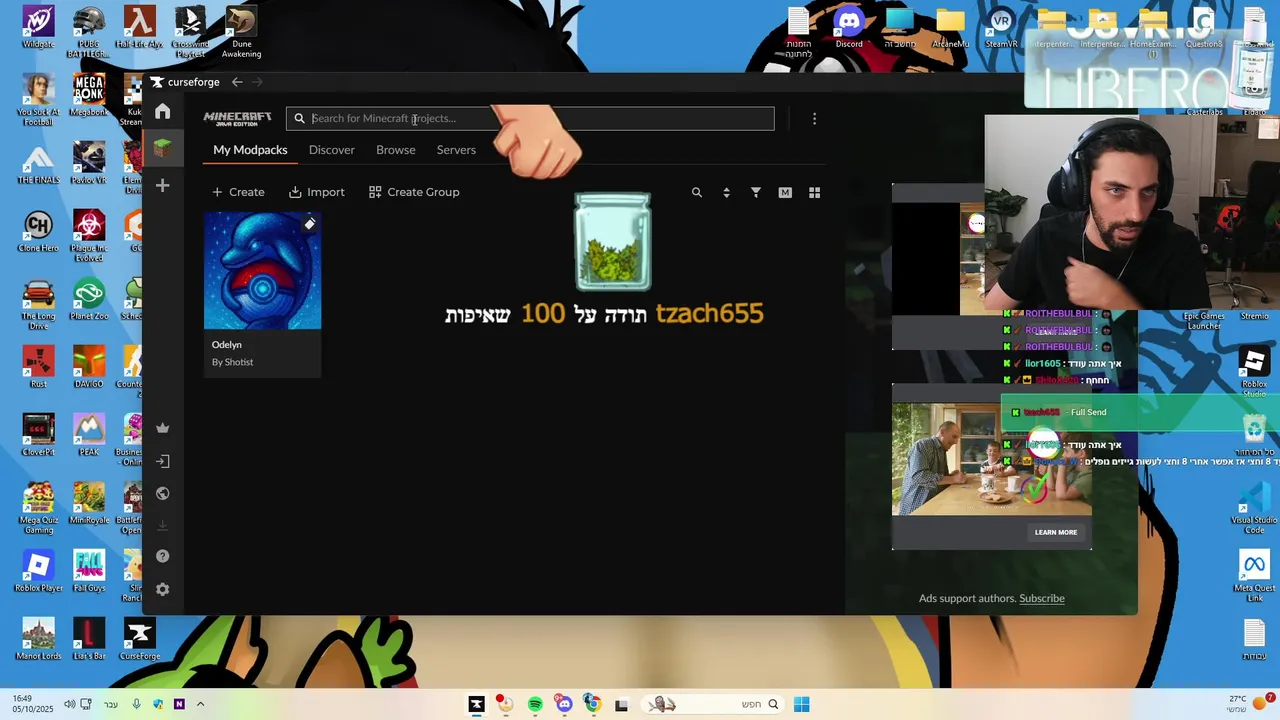Toggle the M modpack view button
Image resolution: width=1280 pixels, height=720 pixels.
pos(785,192)
